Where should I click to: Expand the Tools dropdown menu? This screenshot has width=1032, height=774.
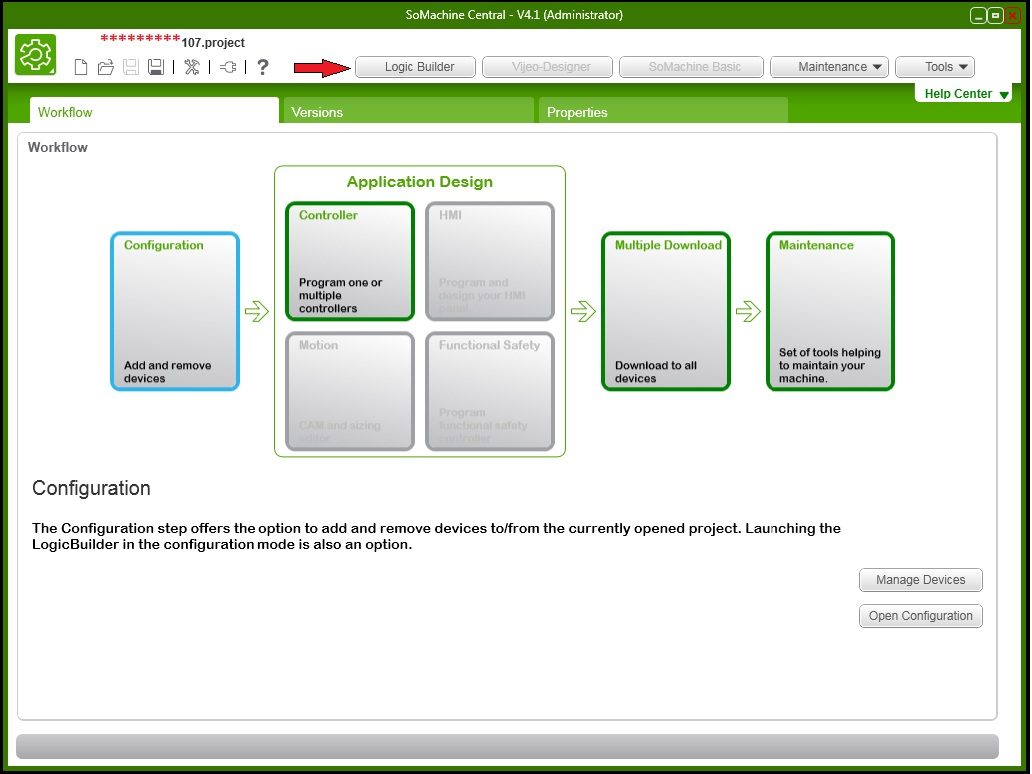(x=934, y=67)
